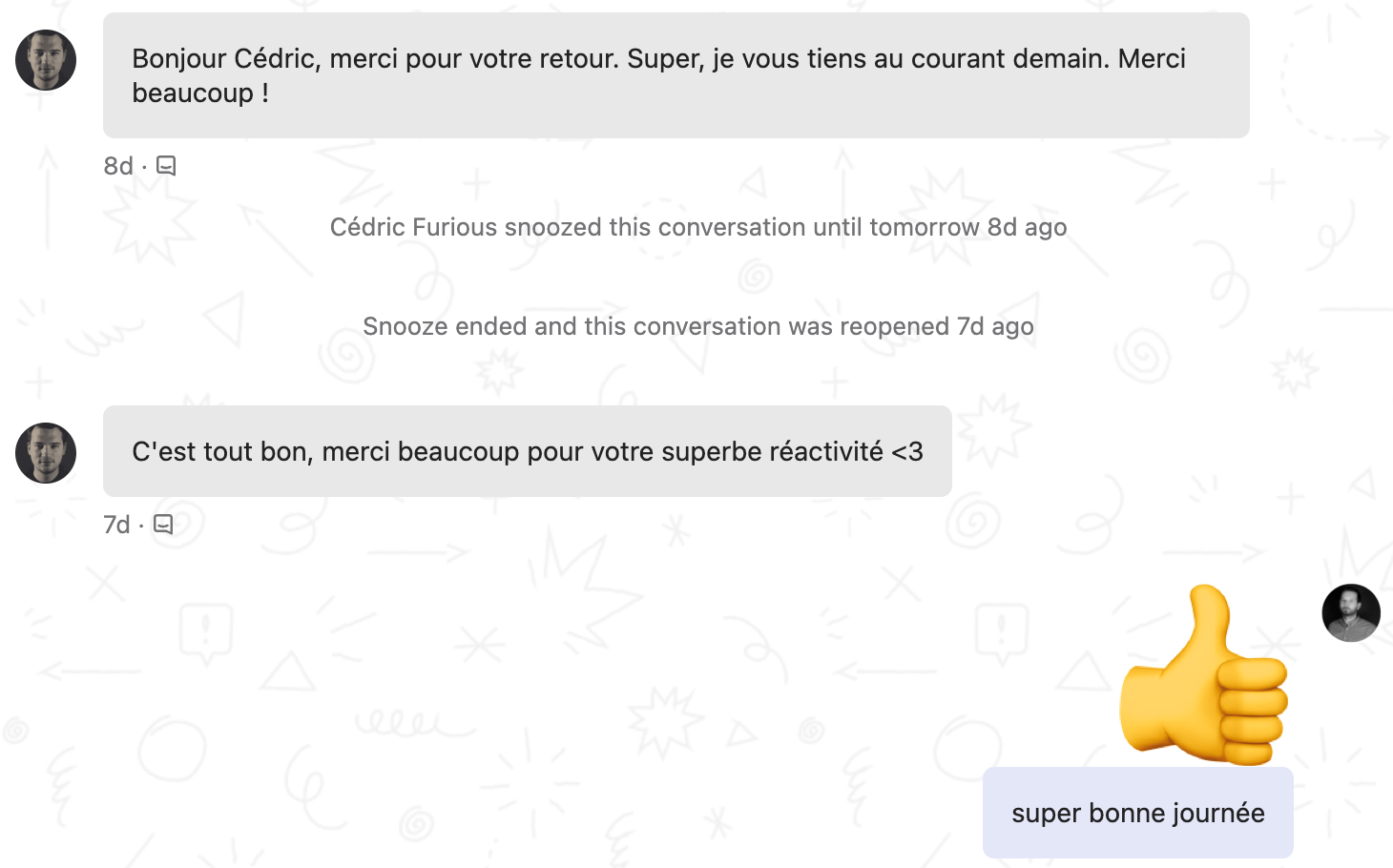The width and height of the screenshot is (1393, 868).
Task: Click the "super bonne journée" reply bubble
Action: coord(1137,813)
